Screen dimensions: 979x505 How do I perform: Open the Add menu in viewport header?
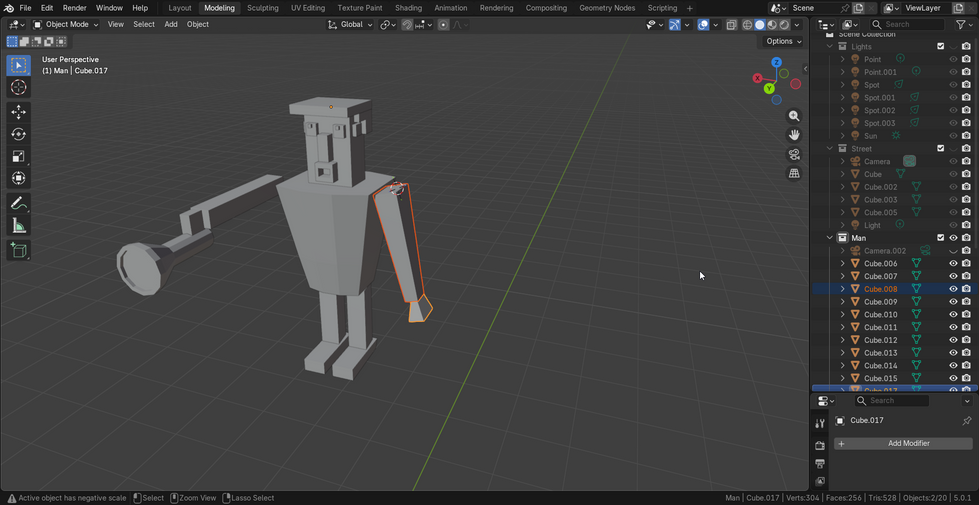pos(170,24)
